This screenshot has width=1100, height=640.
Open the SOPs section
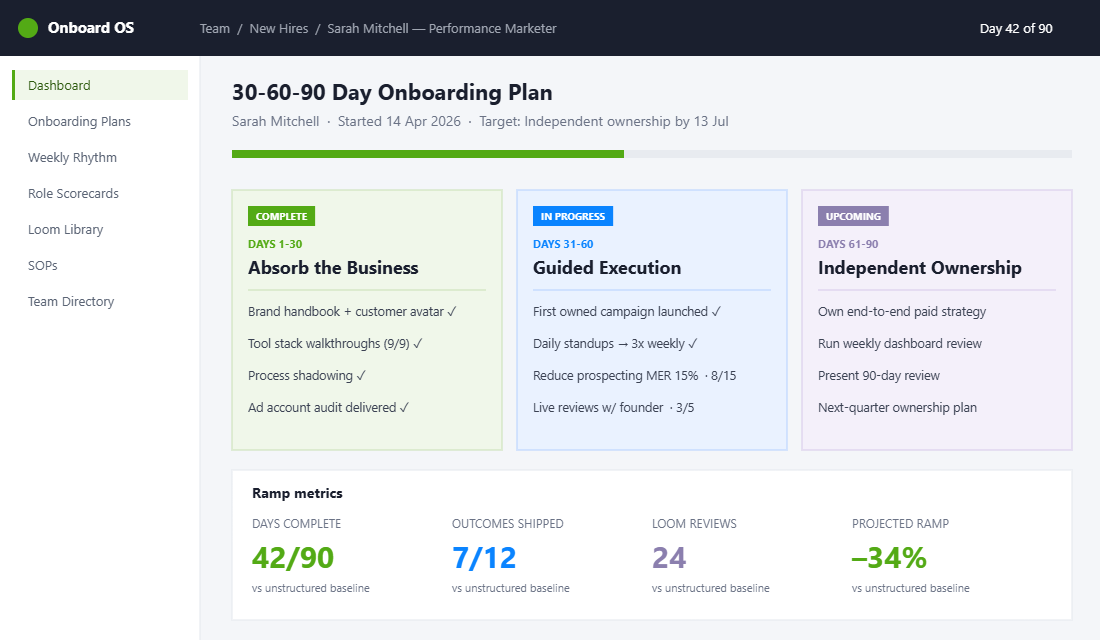[41, 265]
